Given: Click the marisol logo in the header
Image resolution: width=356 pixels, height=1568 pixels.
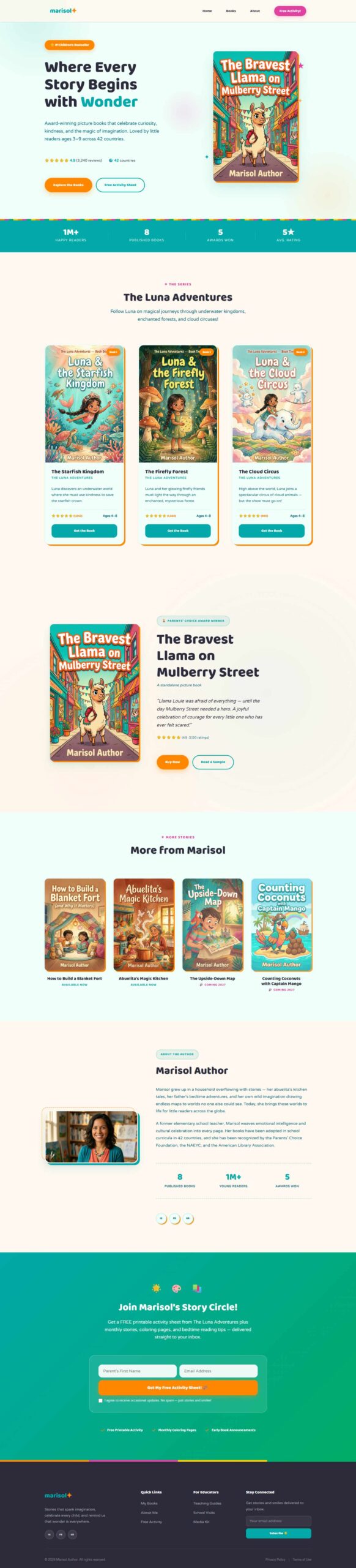Looking at the screenshot, I should coord(63,10).
